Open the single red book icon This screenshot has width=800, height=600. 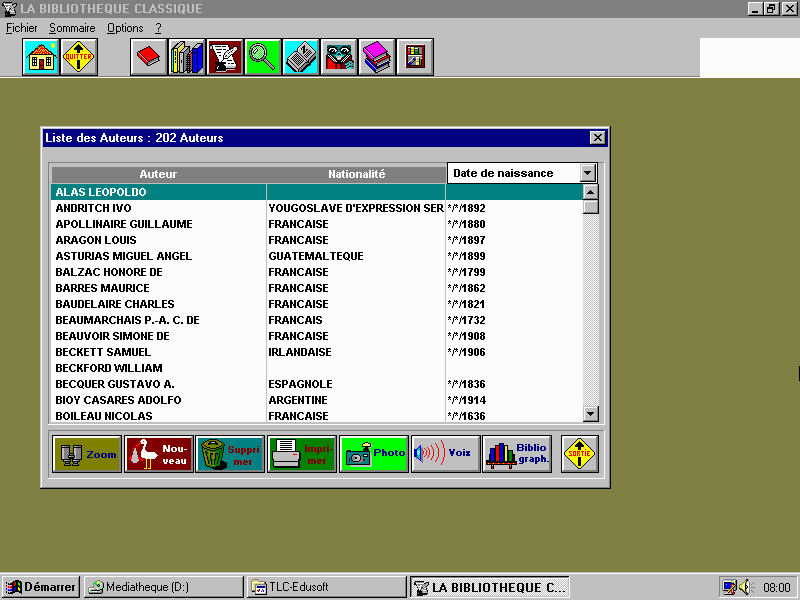coord(148,58)
